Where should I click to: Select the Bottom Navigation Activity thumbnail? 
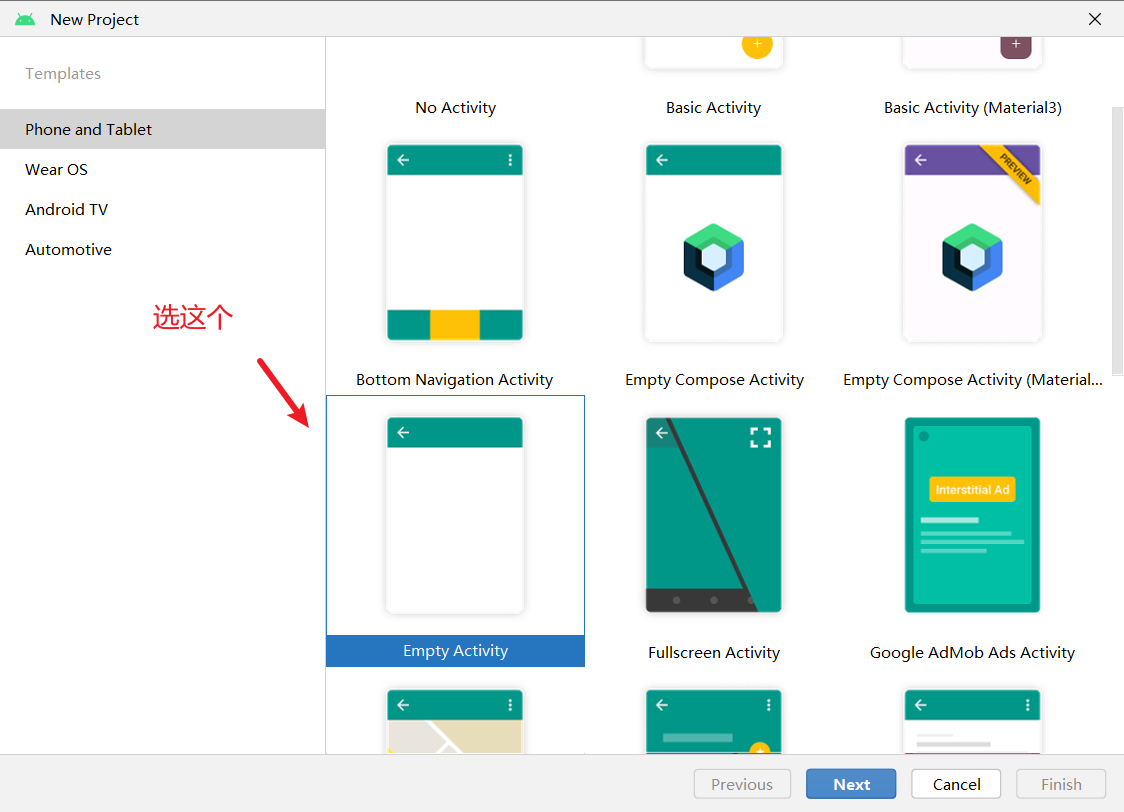coord(454,243)
